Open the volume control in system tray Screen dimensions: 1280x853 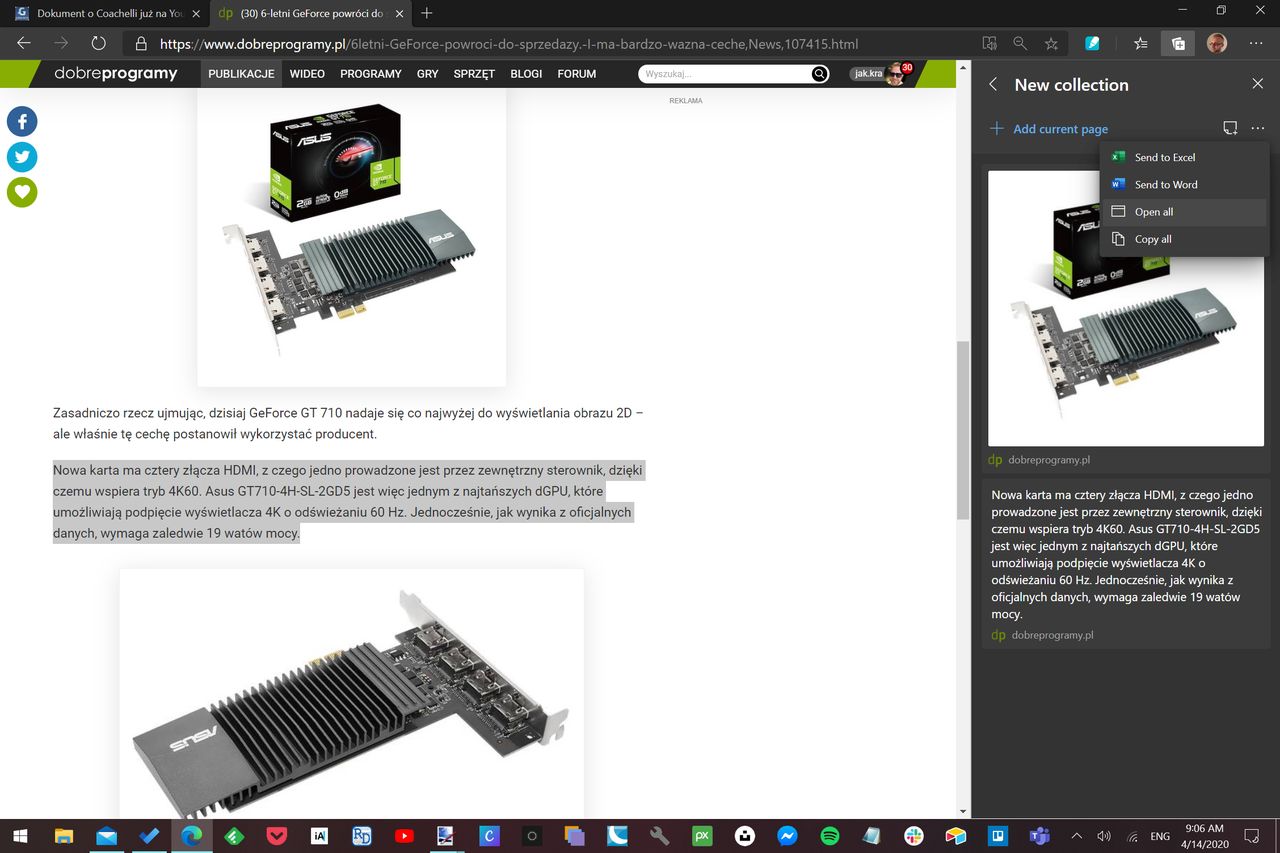tap(1104, 836)
